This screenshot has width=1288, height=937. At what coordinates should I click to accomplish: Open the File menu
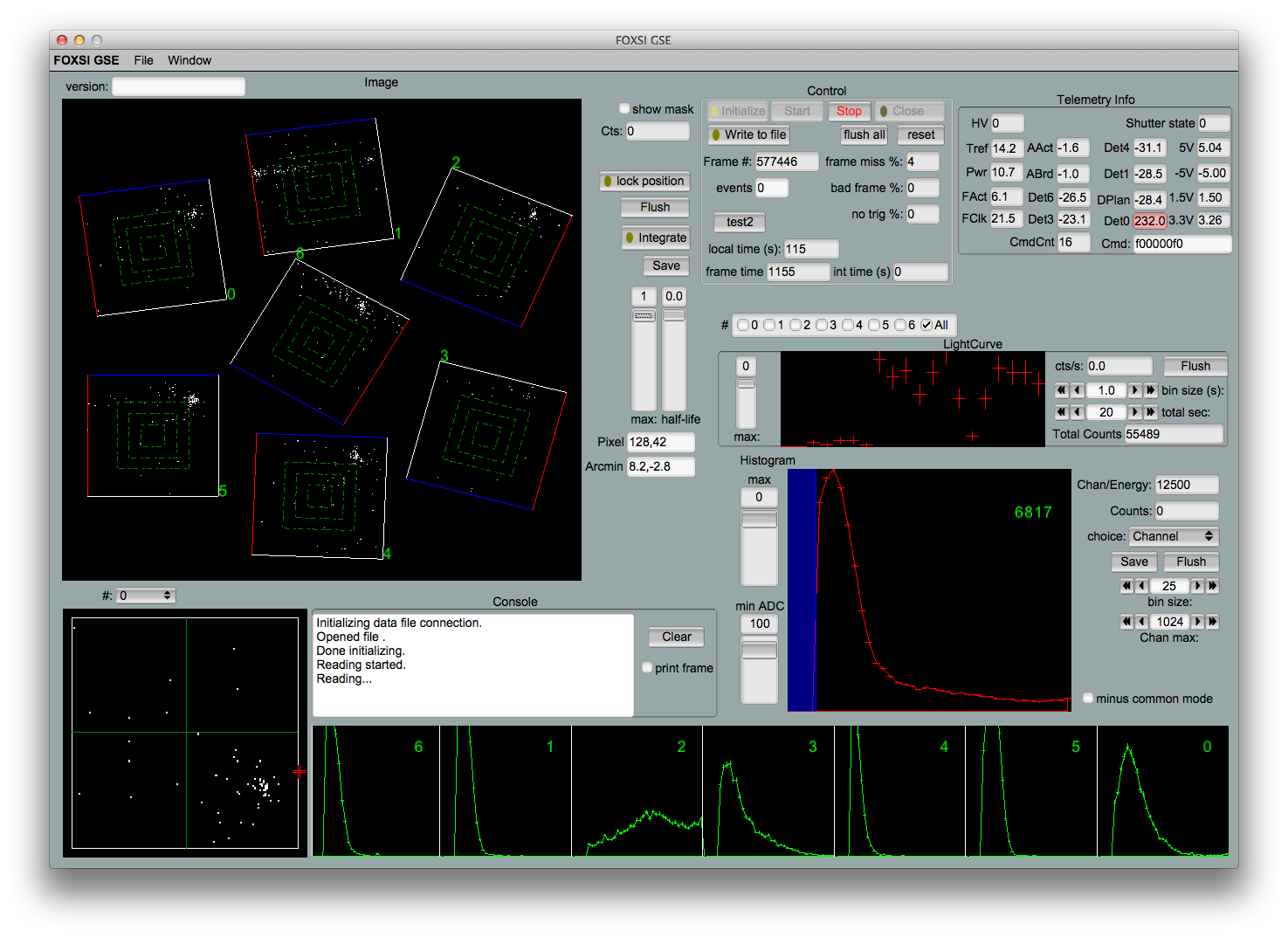click(143, 60)
